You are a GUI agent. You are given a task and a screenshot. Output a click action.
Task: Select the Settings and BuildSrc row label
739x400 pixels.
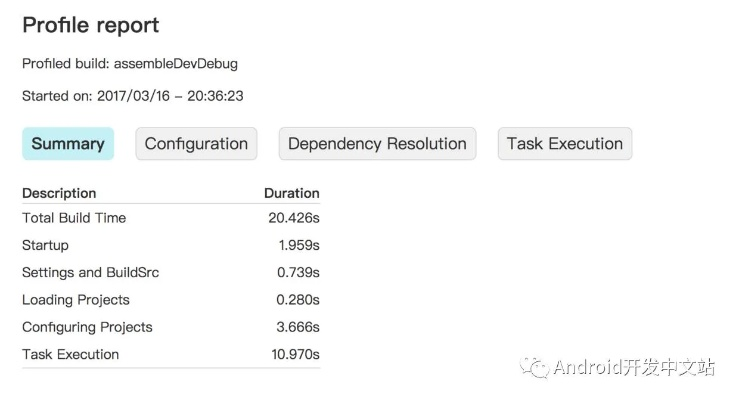pos(90,272)
